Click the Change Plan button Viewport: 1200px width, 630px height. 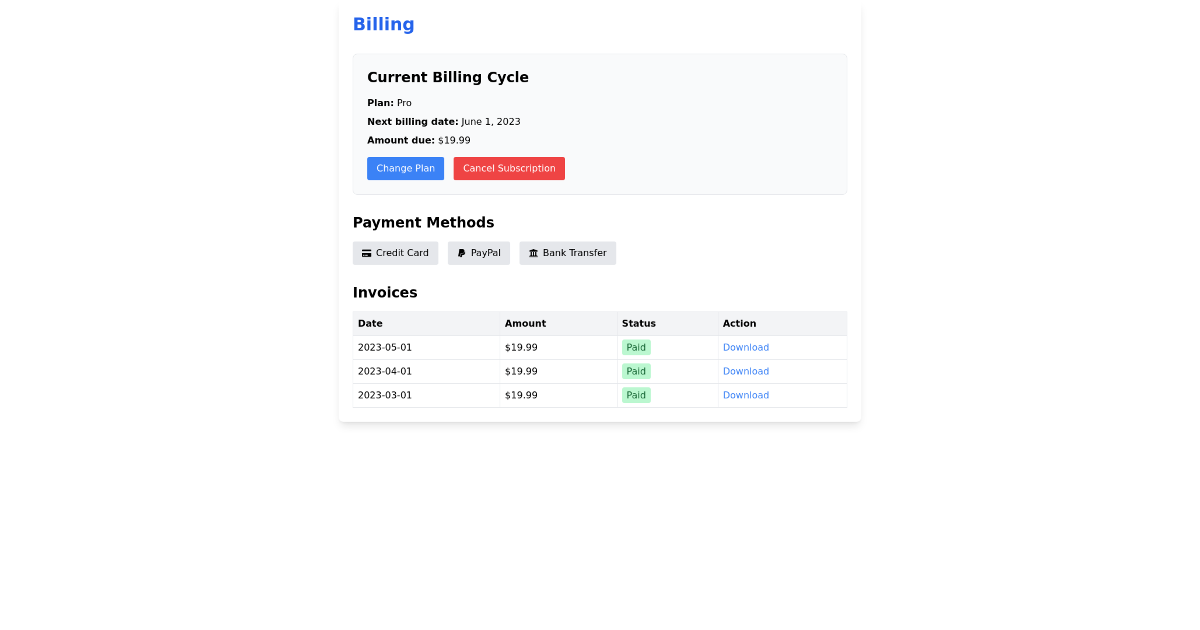pos(405,168)
